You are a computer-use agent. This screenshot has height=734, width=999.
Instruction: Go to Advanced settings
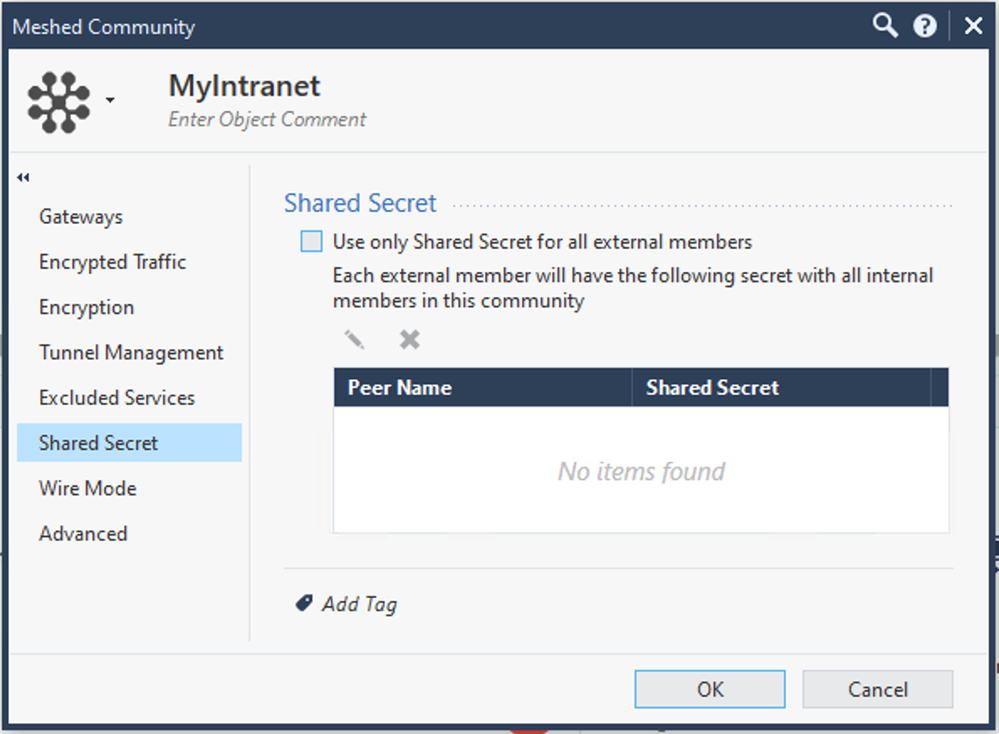[x=83, y=533]
